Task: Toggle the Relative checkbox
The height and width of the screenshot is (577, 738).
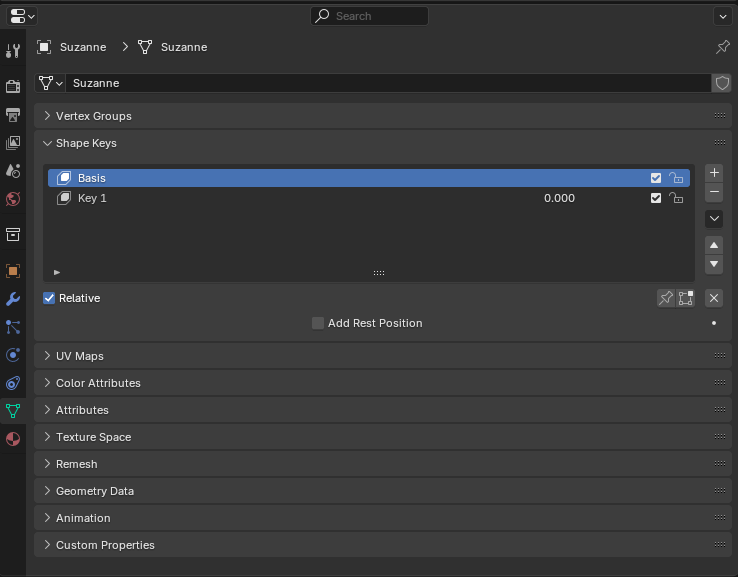Action: point(49,298)
